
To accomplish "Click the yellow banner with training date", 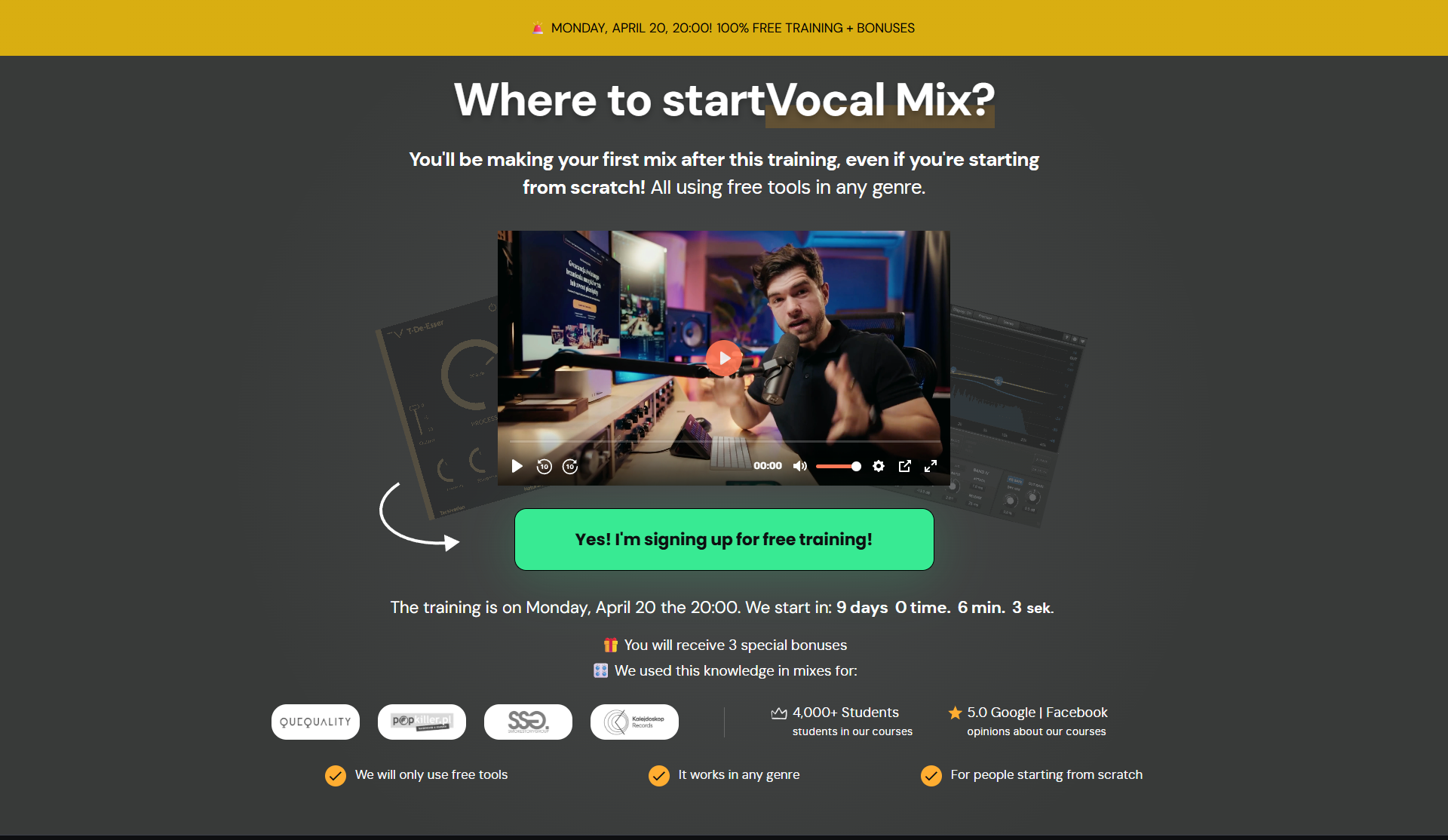I will pyautogui.click(x=724, y=28).
